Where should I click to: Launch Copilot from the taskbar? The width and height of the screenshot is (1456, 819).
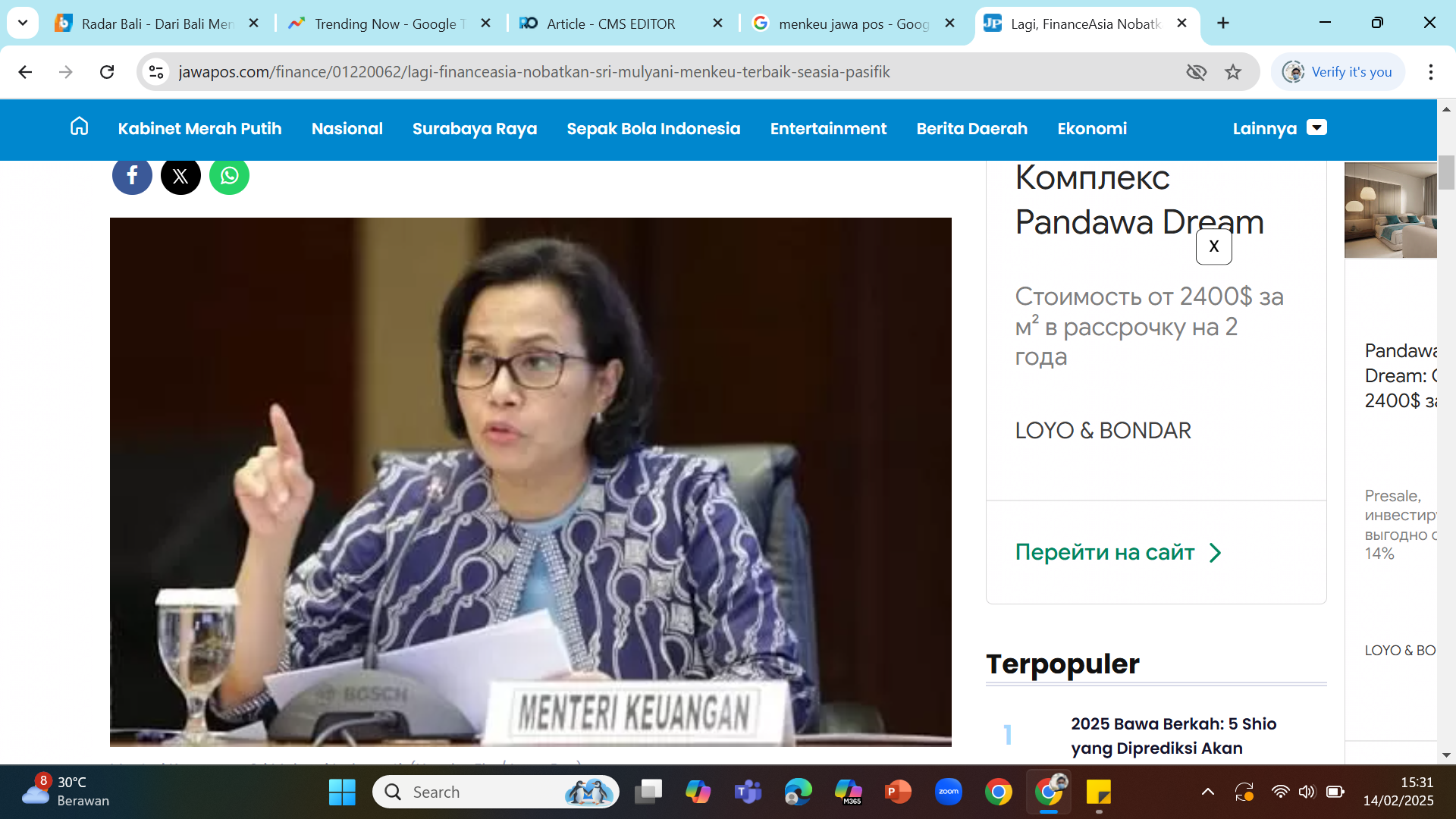coord(698,792)
